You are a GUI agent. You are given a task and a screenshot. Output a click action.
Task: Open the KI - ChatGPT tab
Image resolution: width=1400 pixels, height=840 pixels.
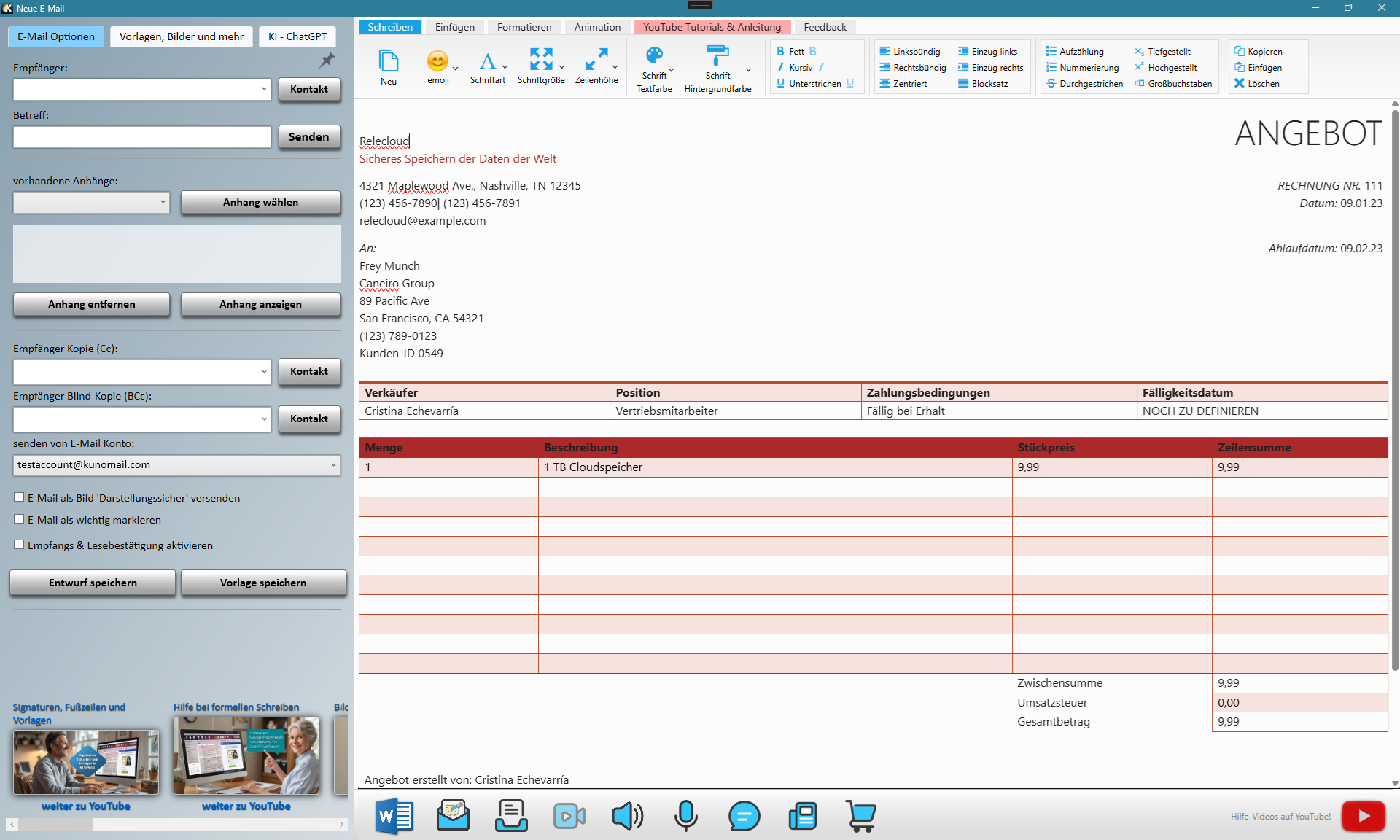297,36
